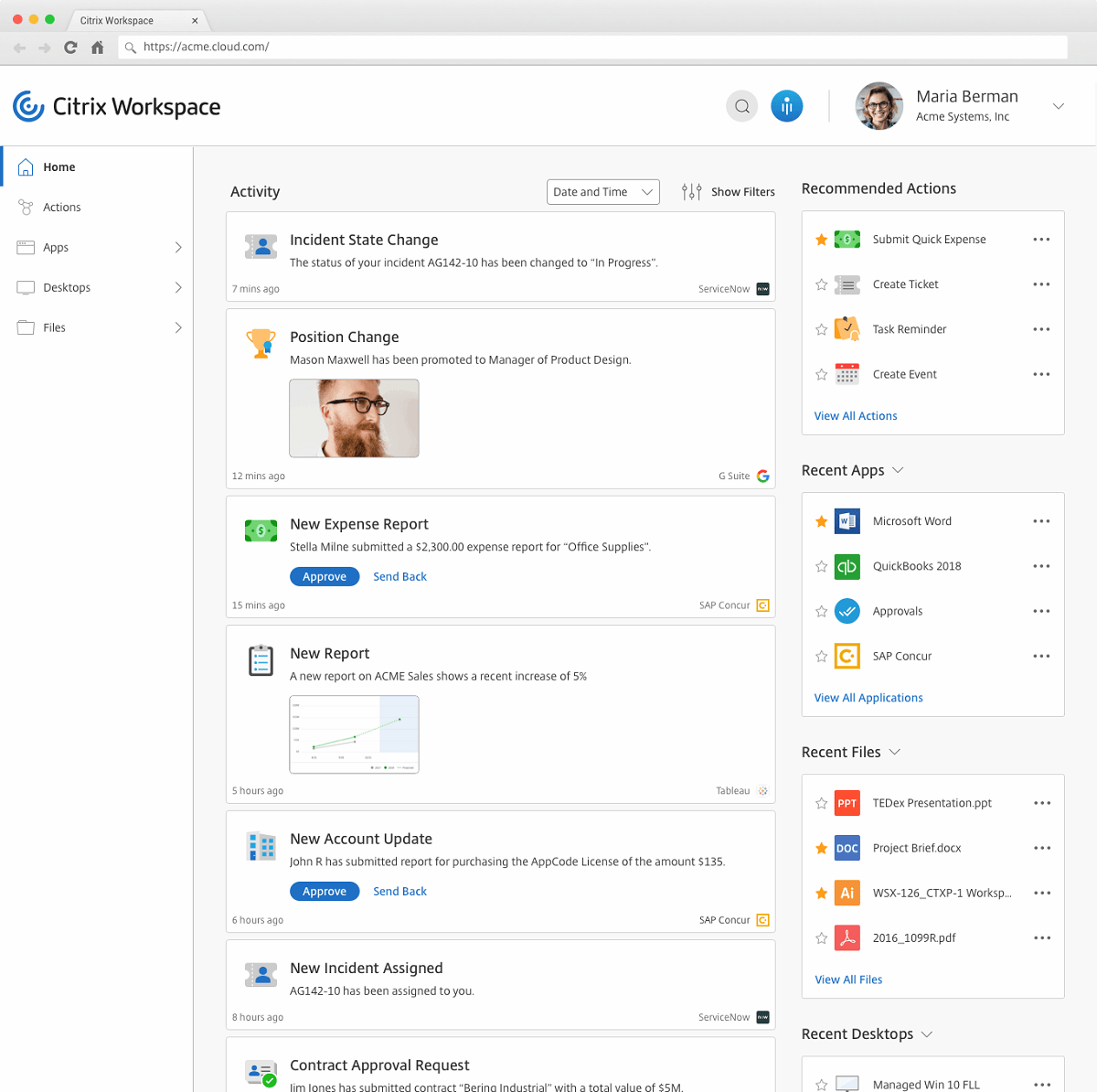Collapse the Recent Apps section
The image size is (1097, 1092).
click(898, 469)
